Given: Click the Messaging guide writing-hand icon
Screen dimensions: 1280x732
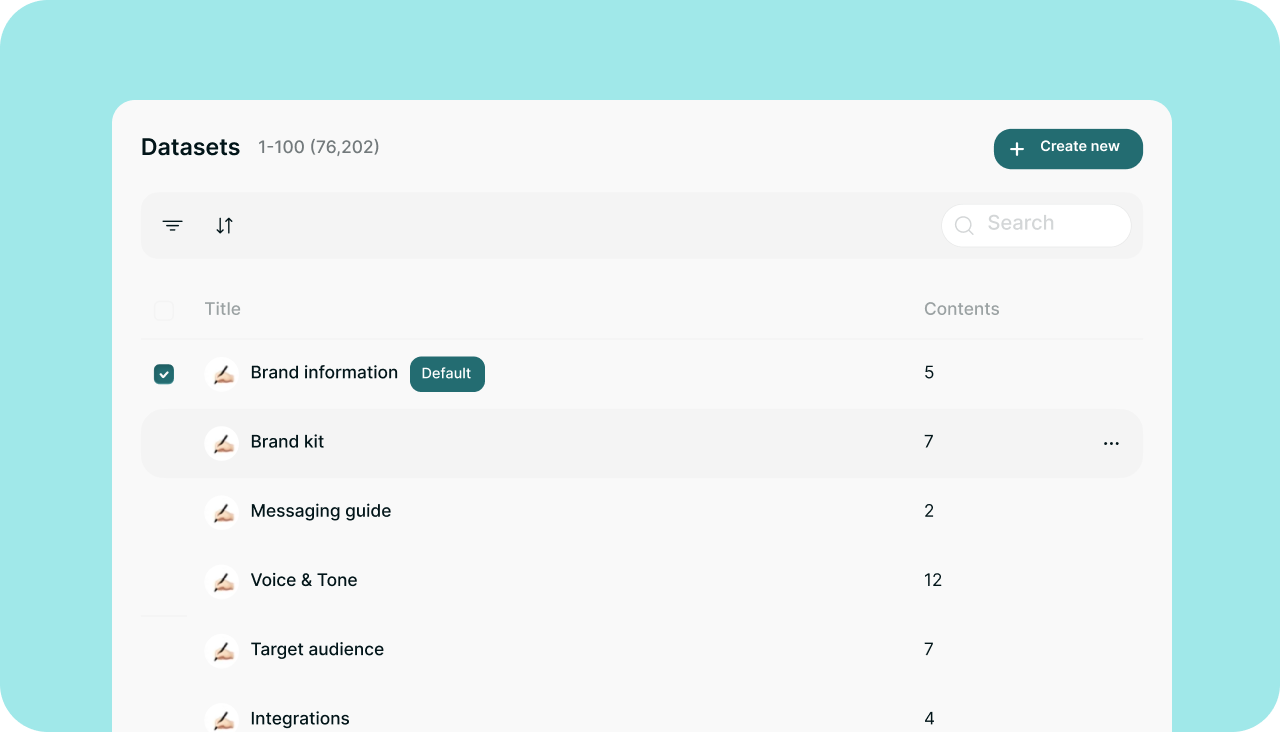Looking at the screenshot, I should [x=222, y=512].
